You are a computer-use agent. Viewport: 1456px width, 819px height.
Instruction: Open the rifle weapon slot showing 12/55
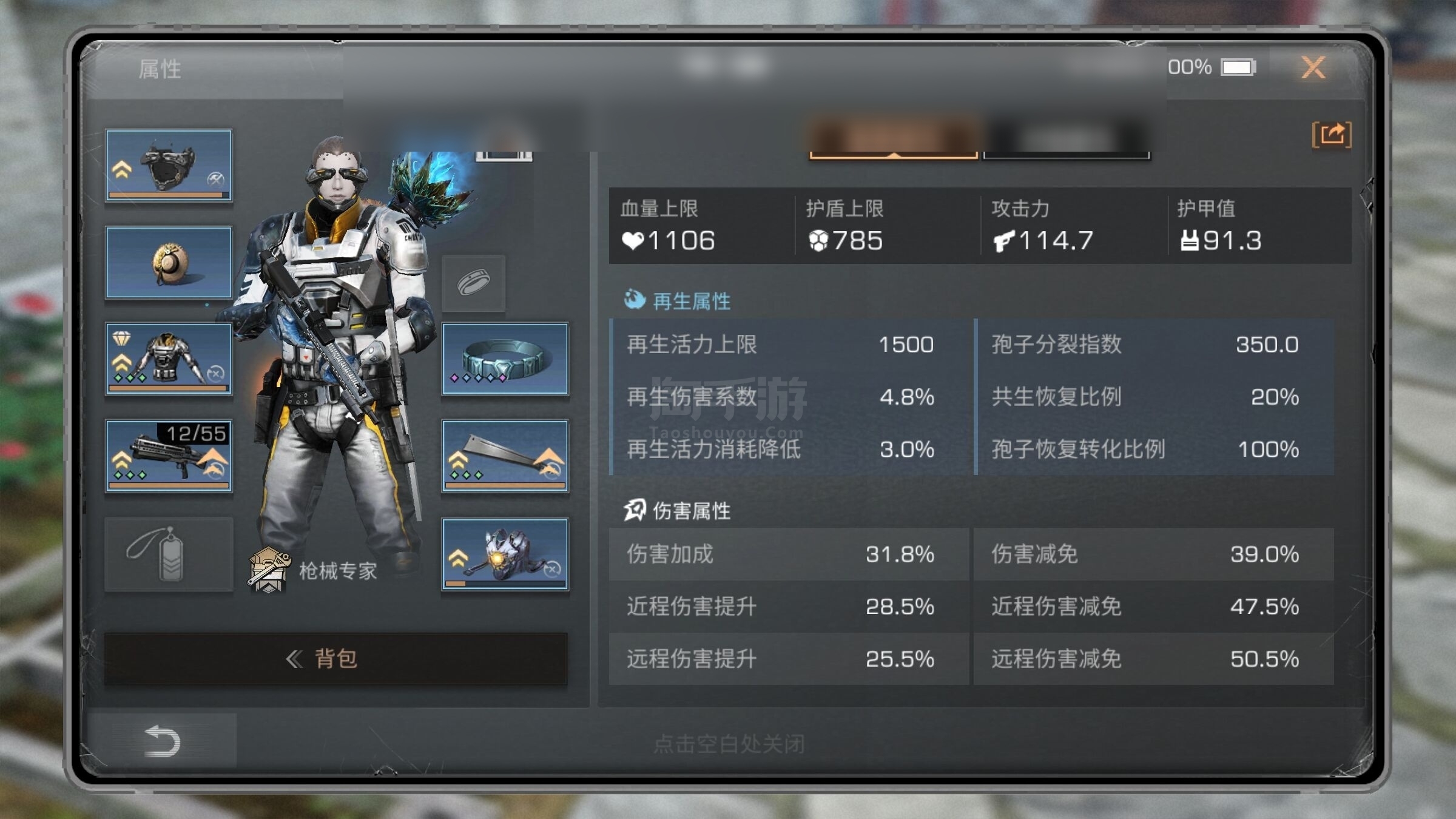pos(169,456)
